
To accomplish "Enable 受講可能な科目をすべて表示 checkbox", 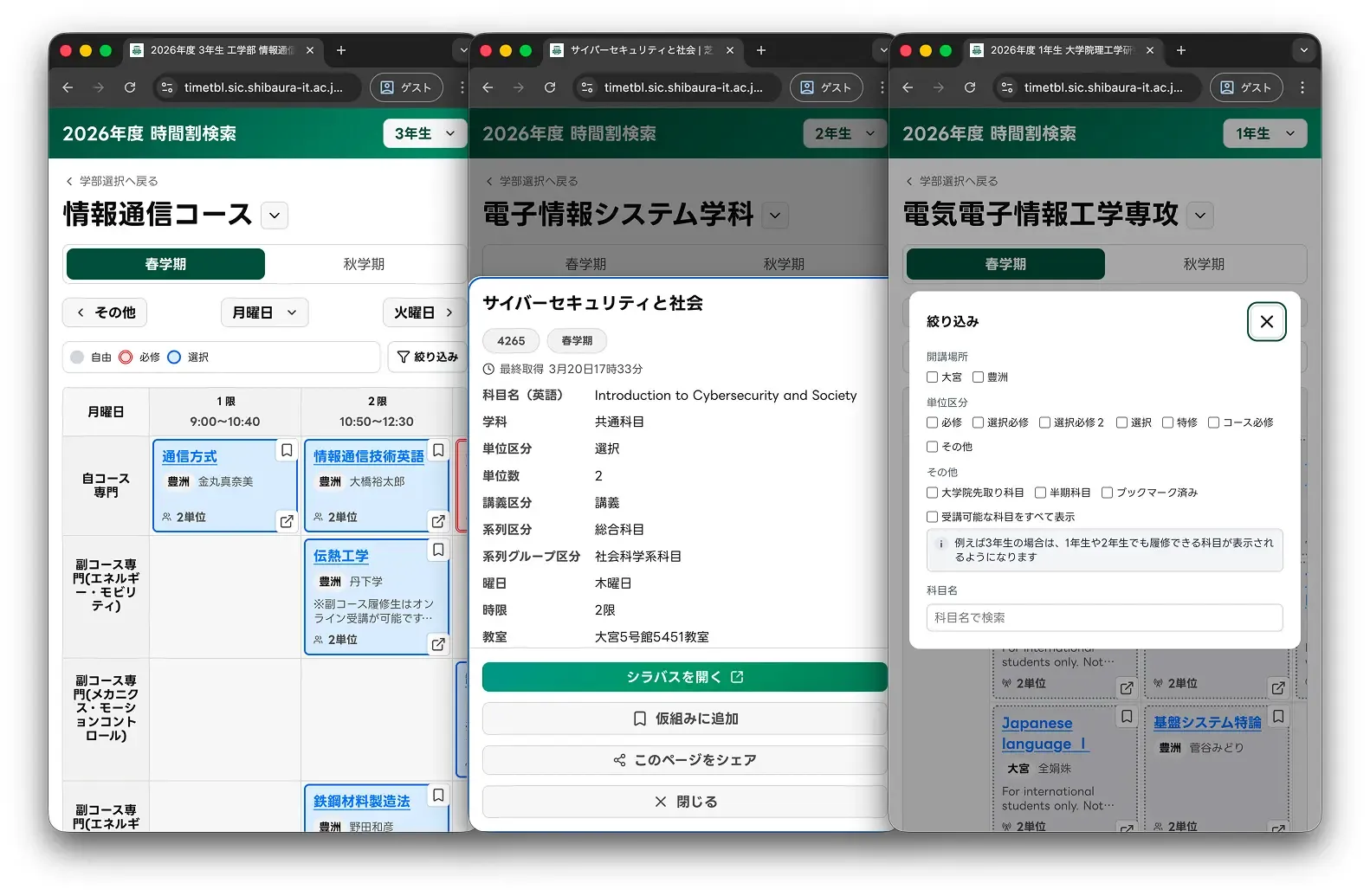I will click(933, 517).
